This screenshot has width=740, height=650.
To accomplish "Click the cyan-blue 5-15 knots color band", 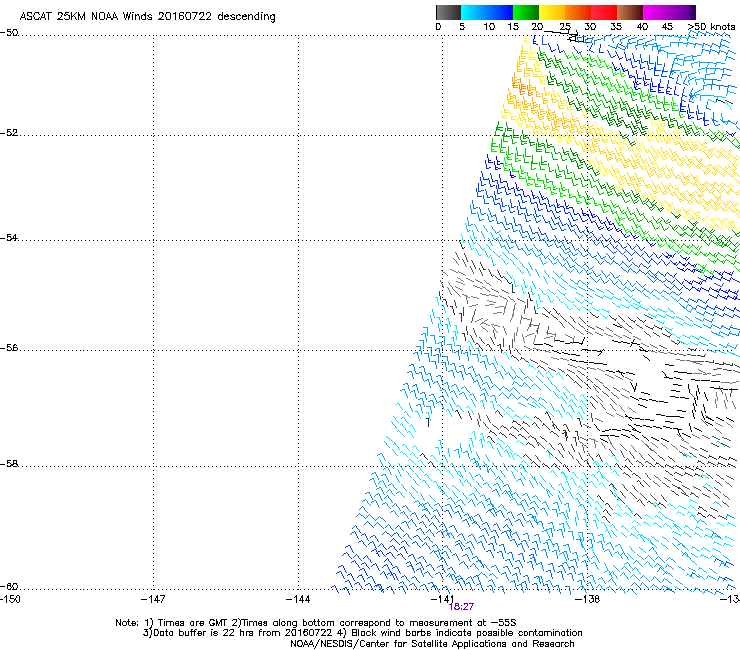I will (x=487, y=12).
